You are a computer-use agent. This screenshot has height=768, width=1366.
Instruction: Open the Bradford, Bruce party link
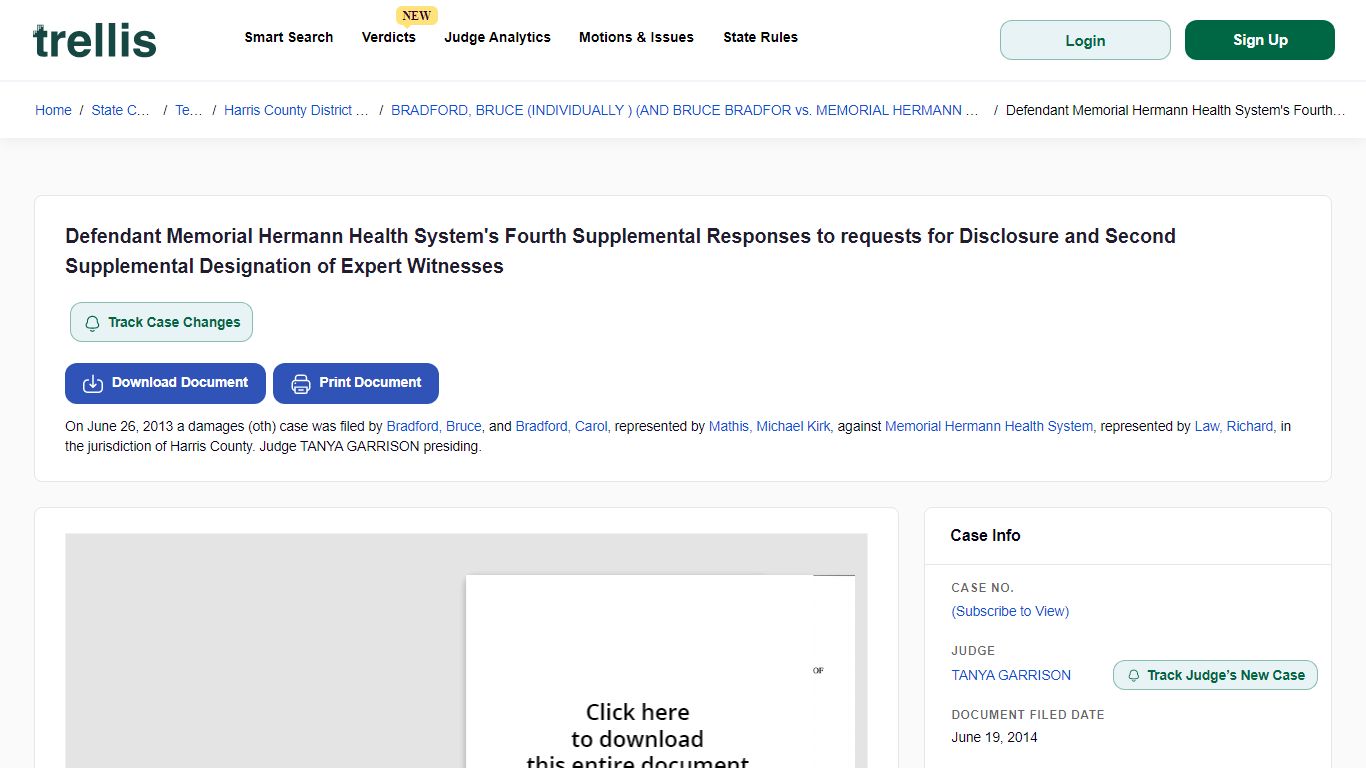coord(434,426)
